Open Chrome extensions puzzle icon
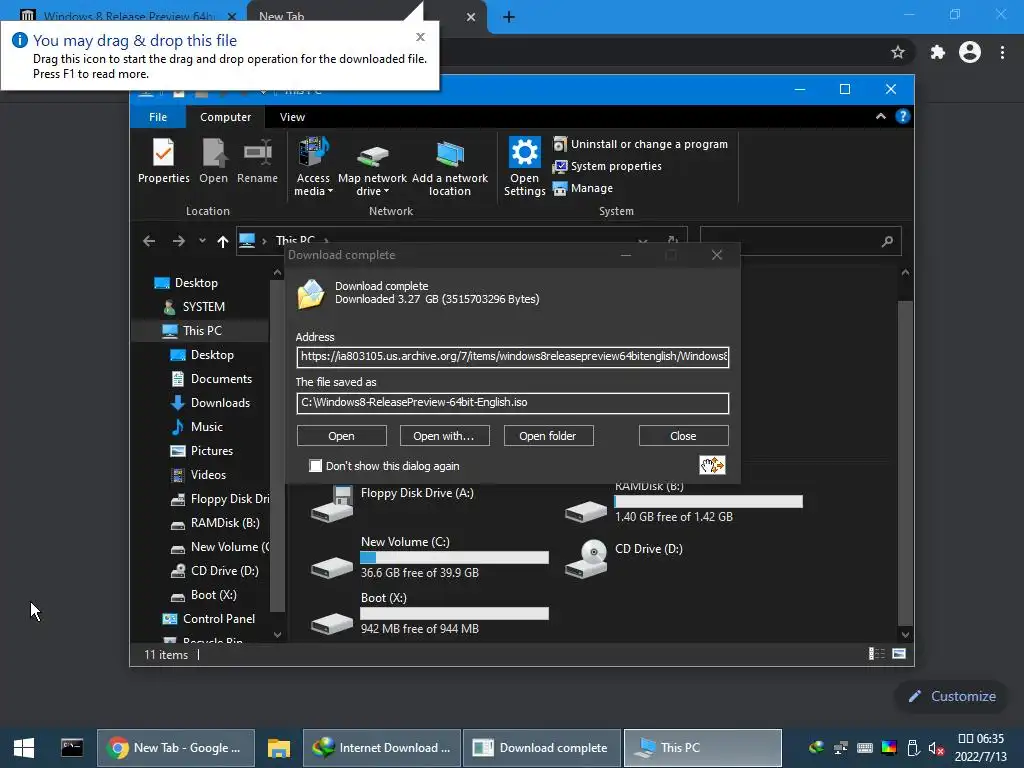1024x768 pixels. [938, 52]
